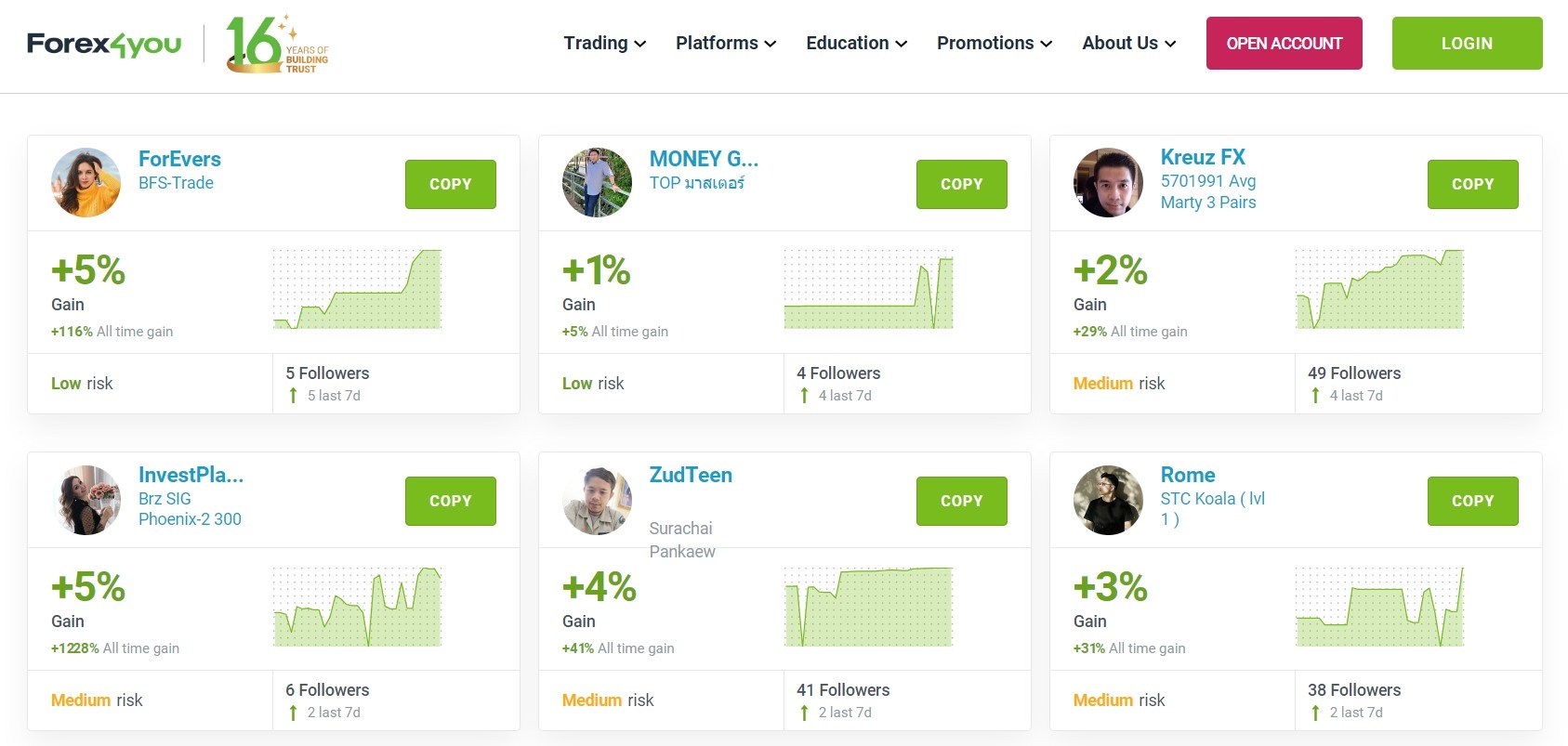Expand the Trading dropdown
The width and height of the screenshot is (1568, 746).
pos(603,43)
